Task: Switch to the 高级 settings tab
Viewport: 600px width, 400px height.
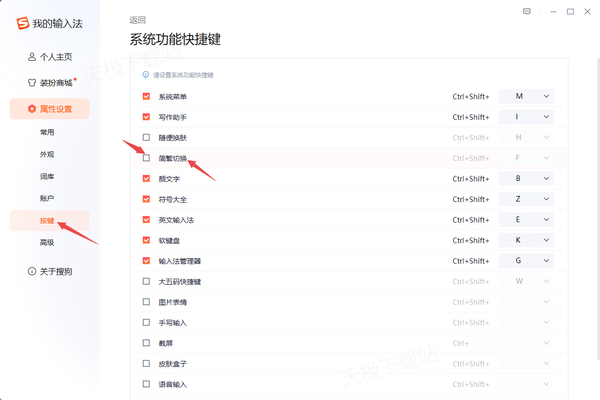Action: pyautogui.click(x=47, y=242)
